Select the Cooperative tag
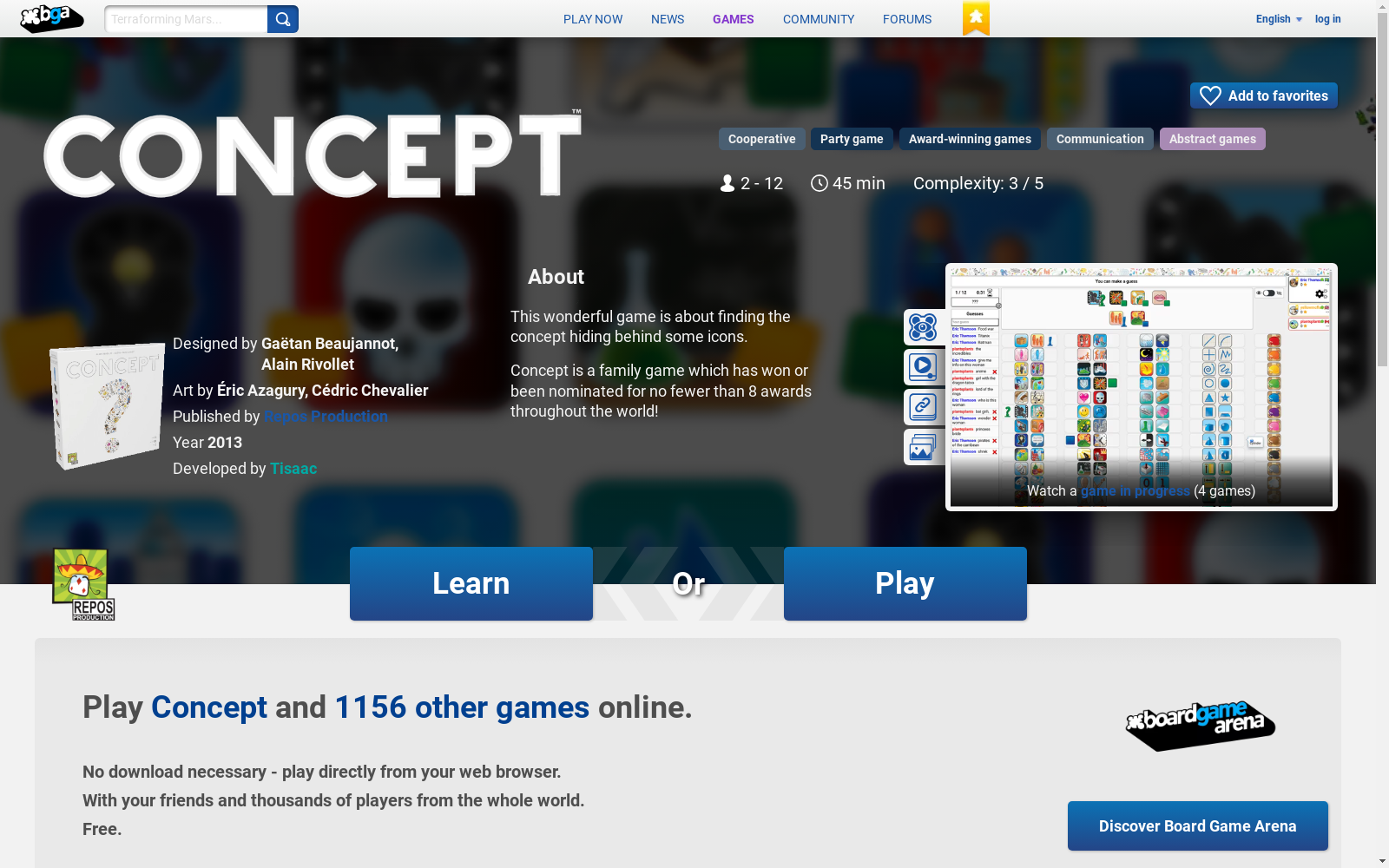1389x868 pixels. (761, 139)
